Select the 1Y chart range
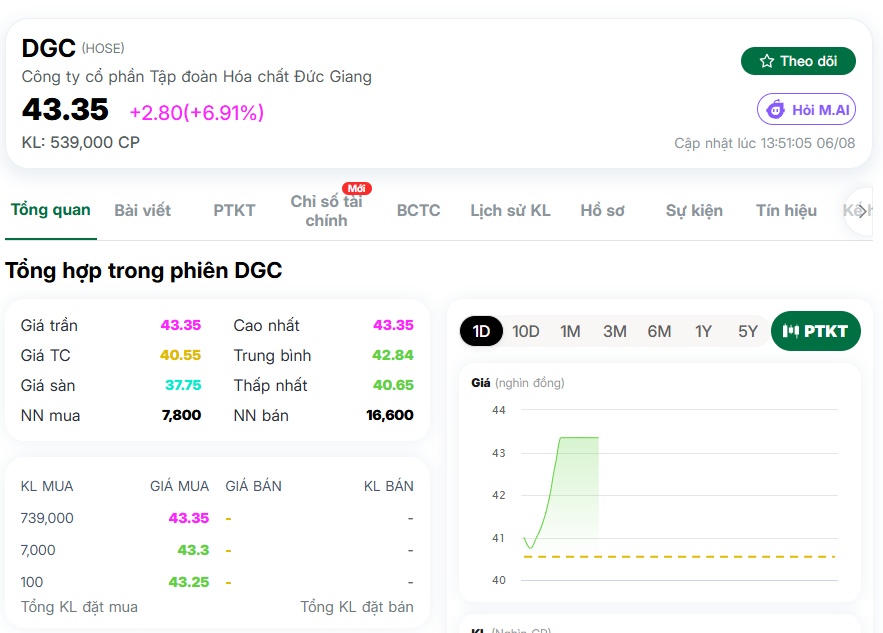883x633 pixels. click(703, 331)
